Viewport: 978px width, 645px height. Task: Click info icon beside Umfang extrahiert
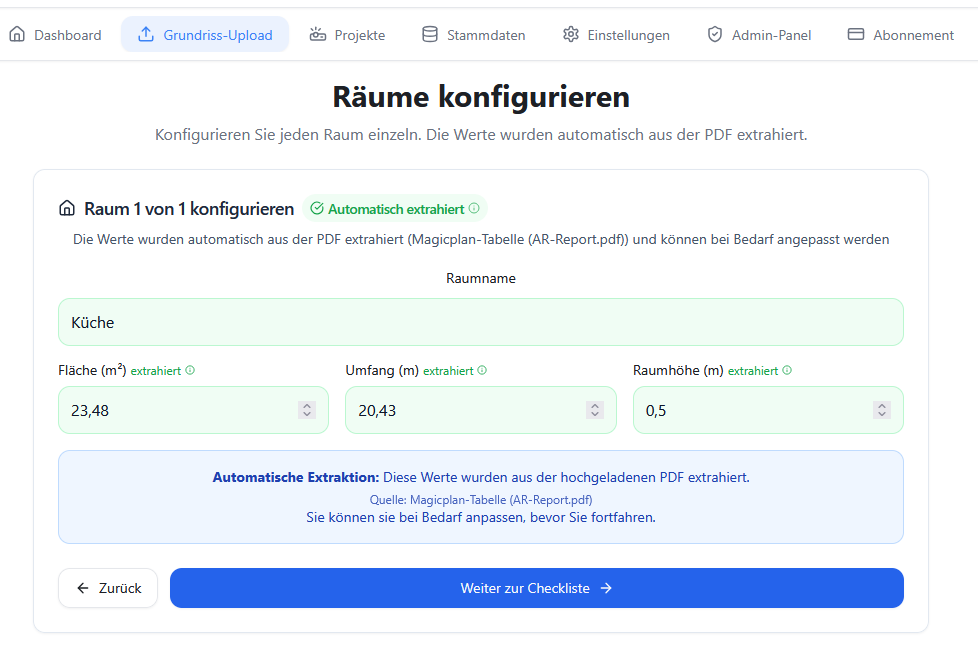[482, 370]
